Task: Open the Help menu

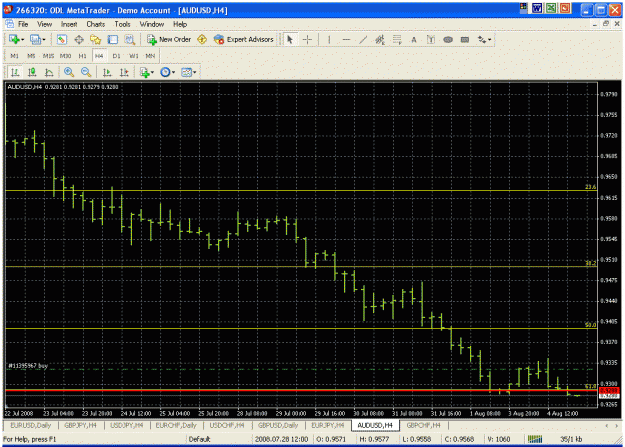Action: click(180, 24)
